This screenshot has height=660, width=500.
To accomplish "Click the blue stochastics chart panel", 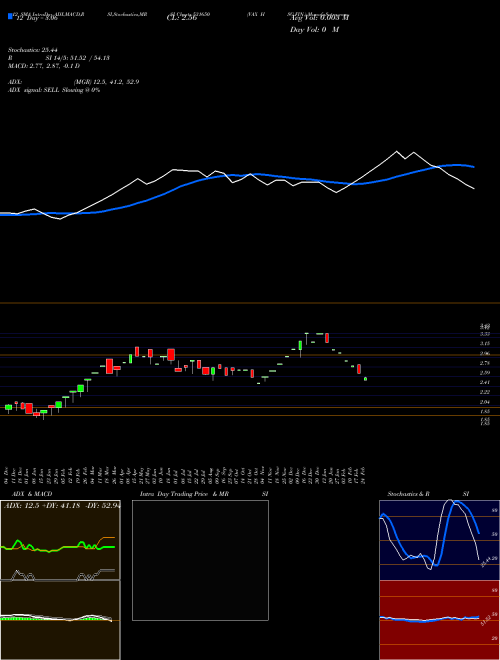I will tap(439, 540).
